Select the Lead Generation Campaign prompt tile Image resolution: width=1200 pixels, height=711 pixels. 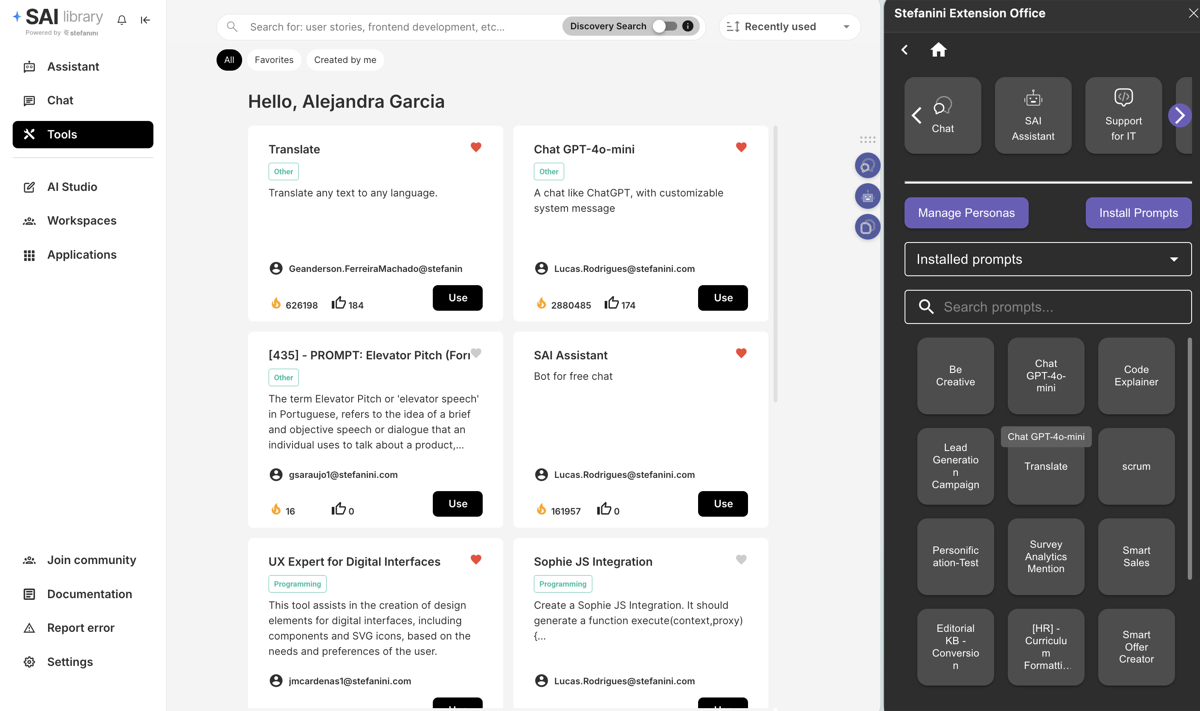(956, 466)
